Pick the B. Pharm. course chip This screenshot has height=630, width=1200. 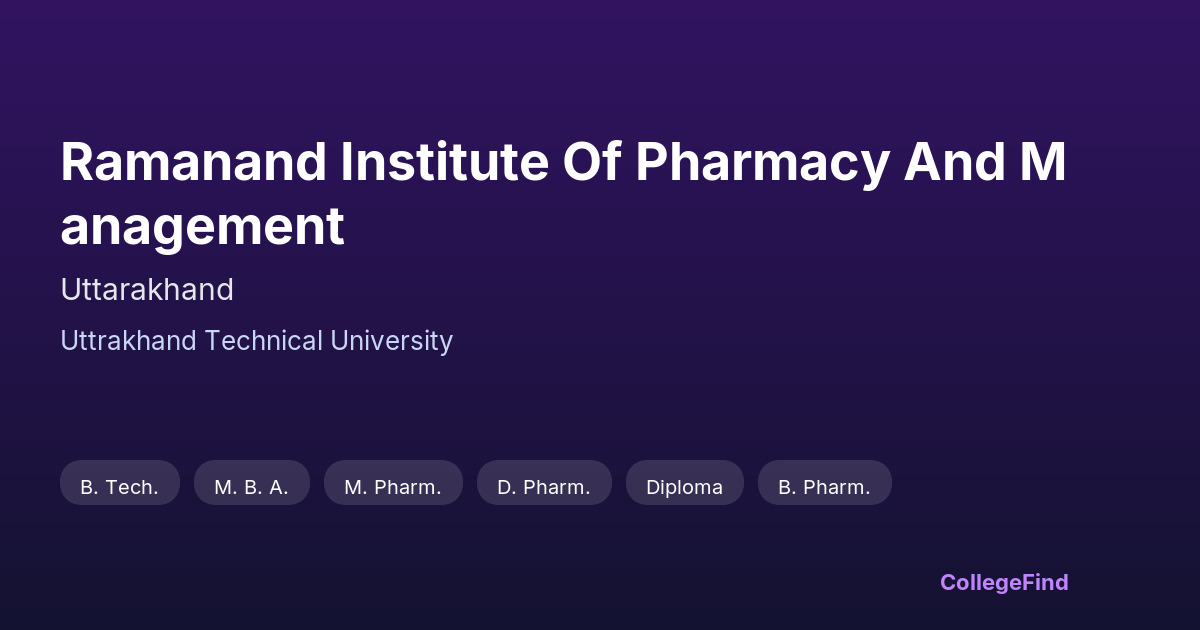824,487
